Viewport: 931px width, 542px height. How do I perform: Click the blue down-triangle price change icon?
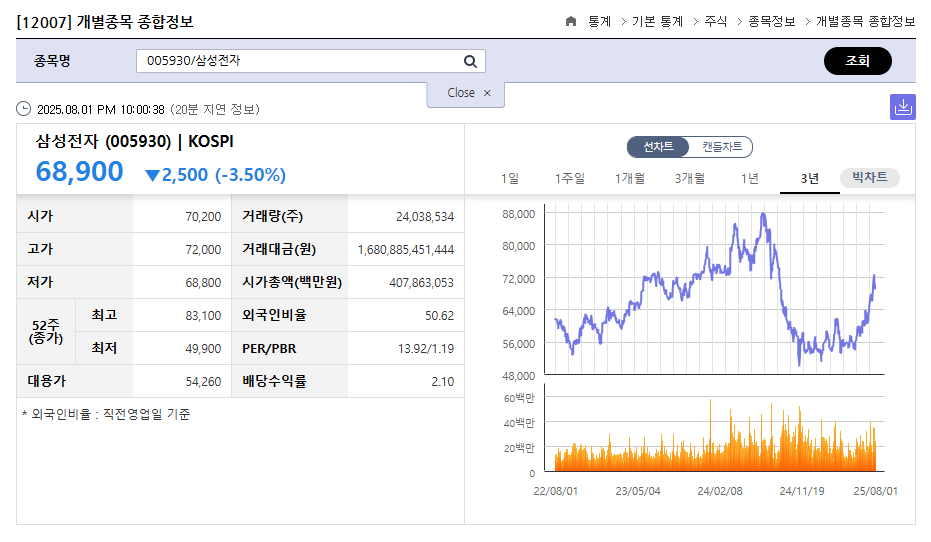[x=153, y=175]
